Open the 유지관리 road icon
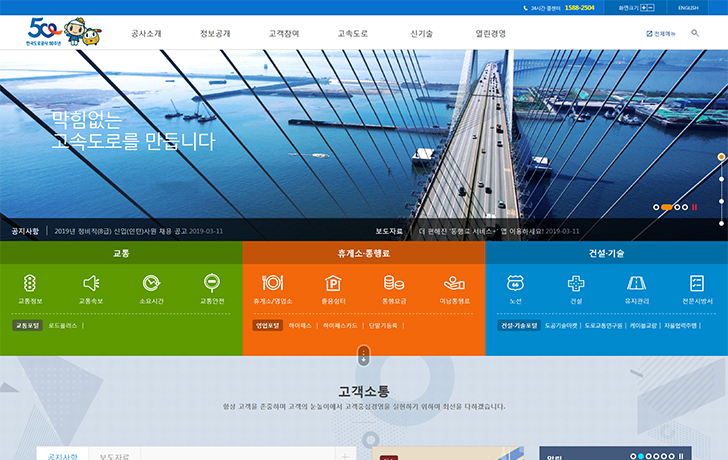This screenshot has height=460, width=728. click(x=637, y=283)
